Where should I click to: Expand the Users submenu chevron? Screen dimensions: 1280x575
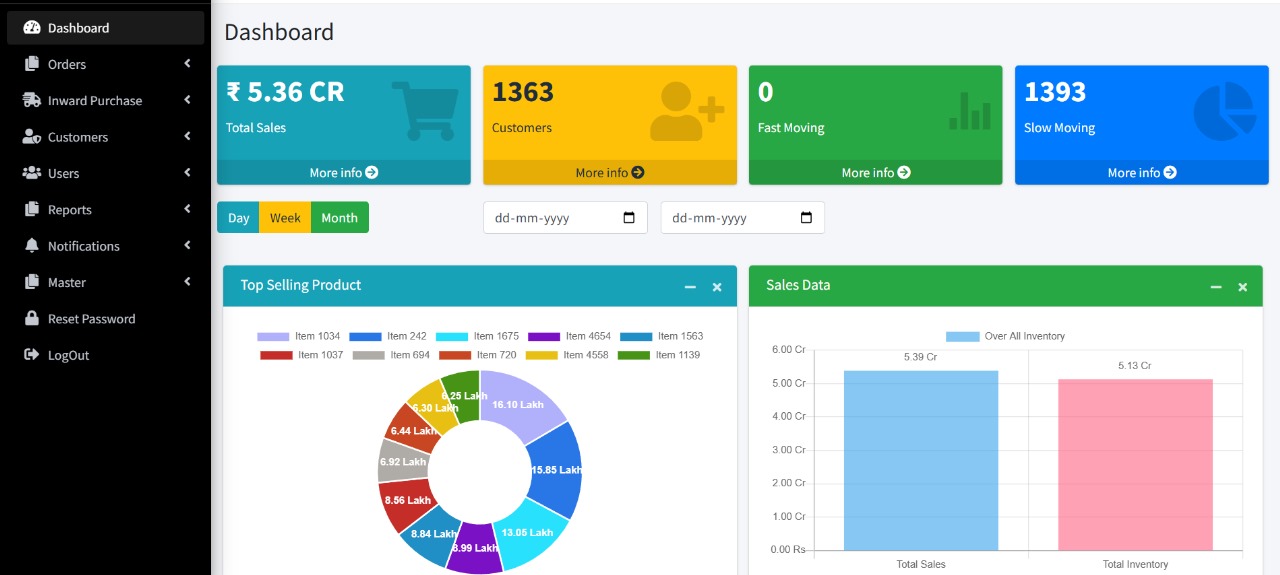click(187, 173)
